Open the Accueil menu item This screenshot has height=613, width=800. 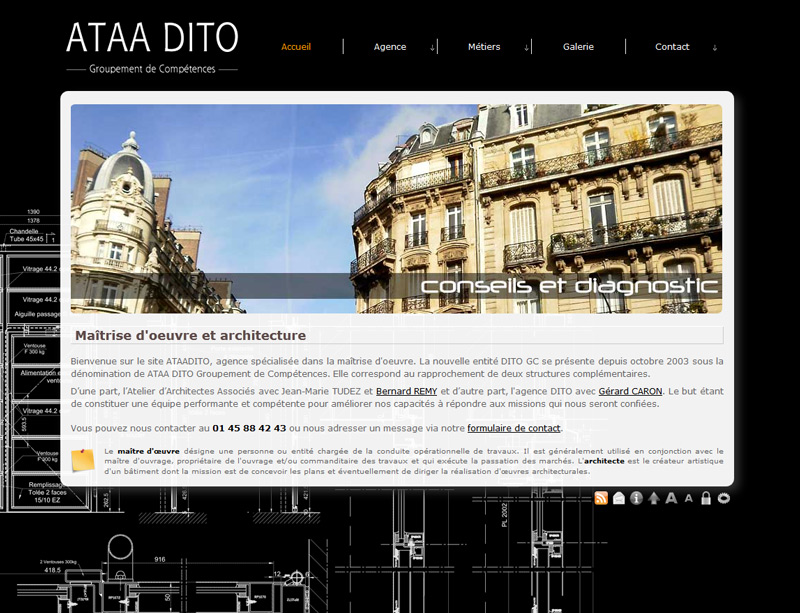click(x=296, y=46)
